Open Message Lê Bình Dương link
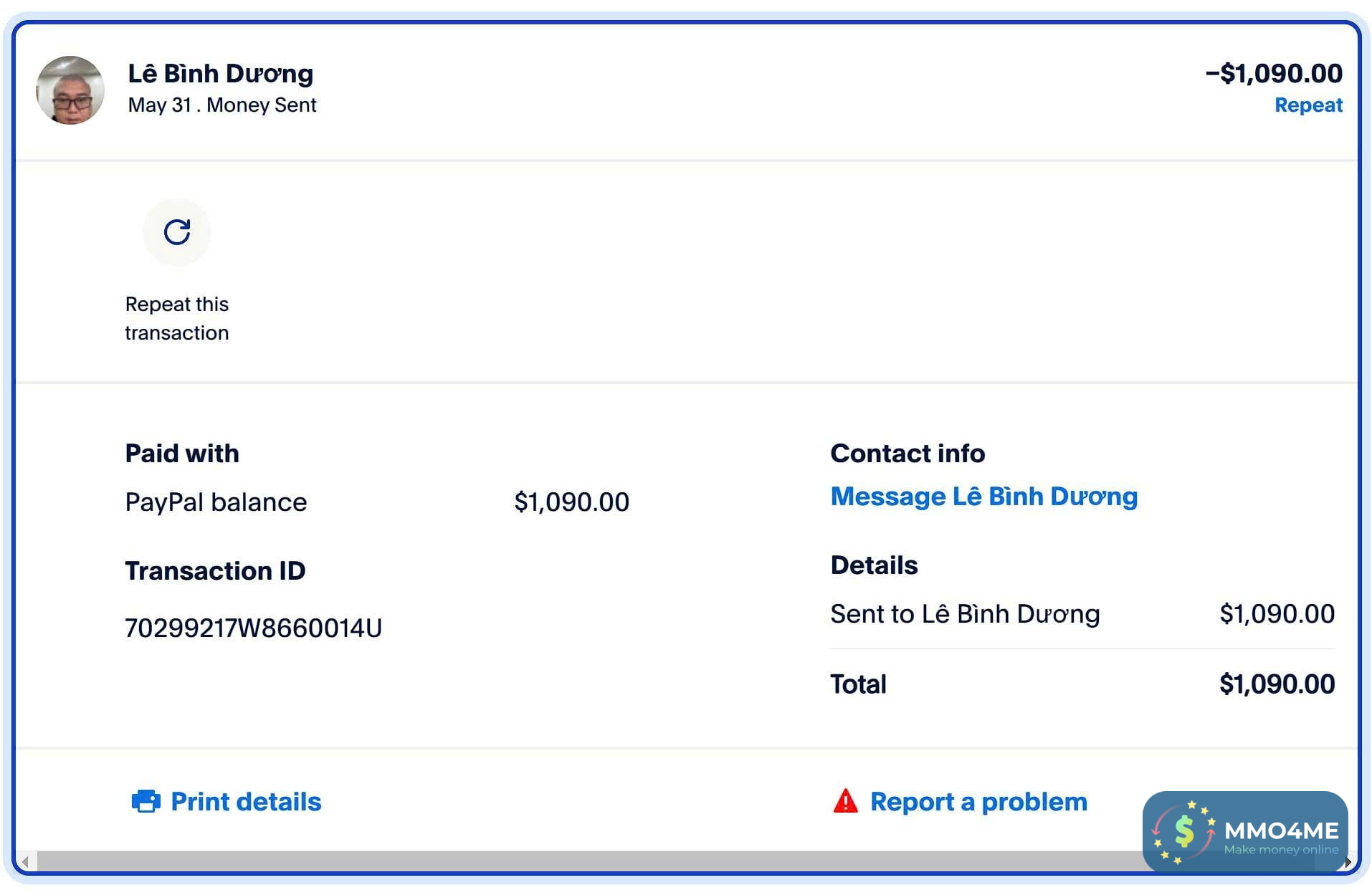Viewport: 1372px width, 890px height. click(x=983, y=497)
